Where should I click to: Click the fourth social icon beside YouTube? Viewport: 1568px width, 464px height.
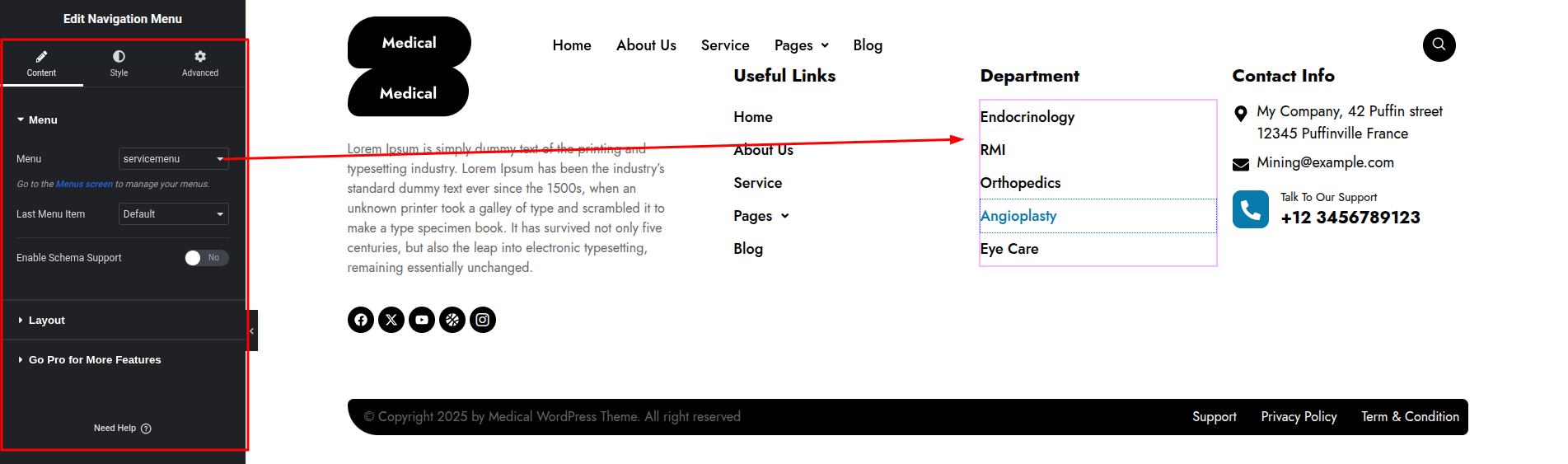point(452,320)
